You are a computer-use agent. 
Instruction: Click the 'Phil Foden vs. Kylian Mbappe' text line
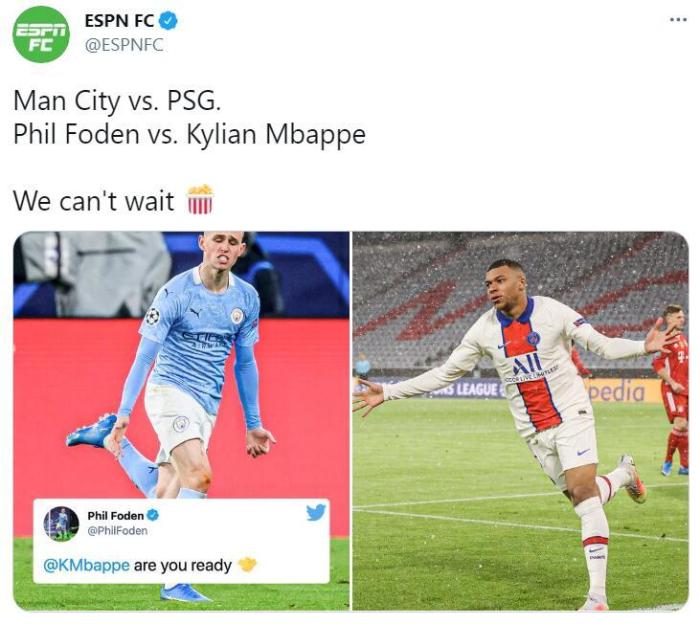[x=189, y=134]
